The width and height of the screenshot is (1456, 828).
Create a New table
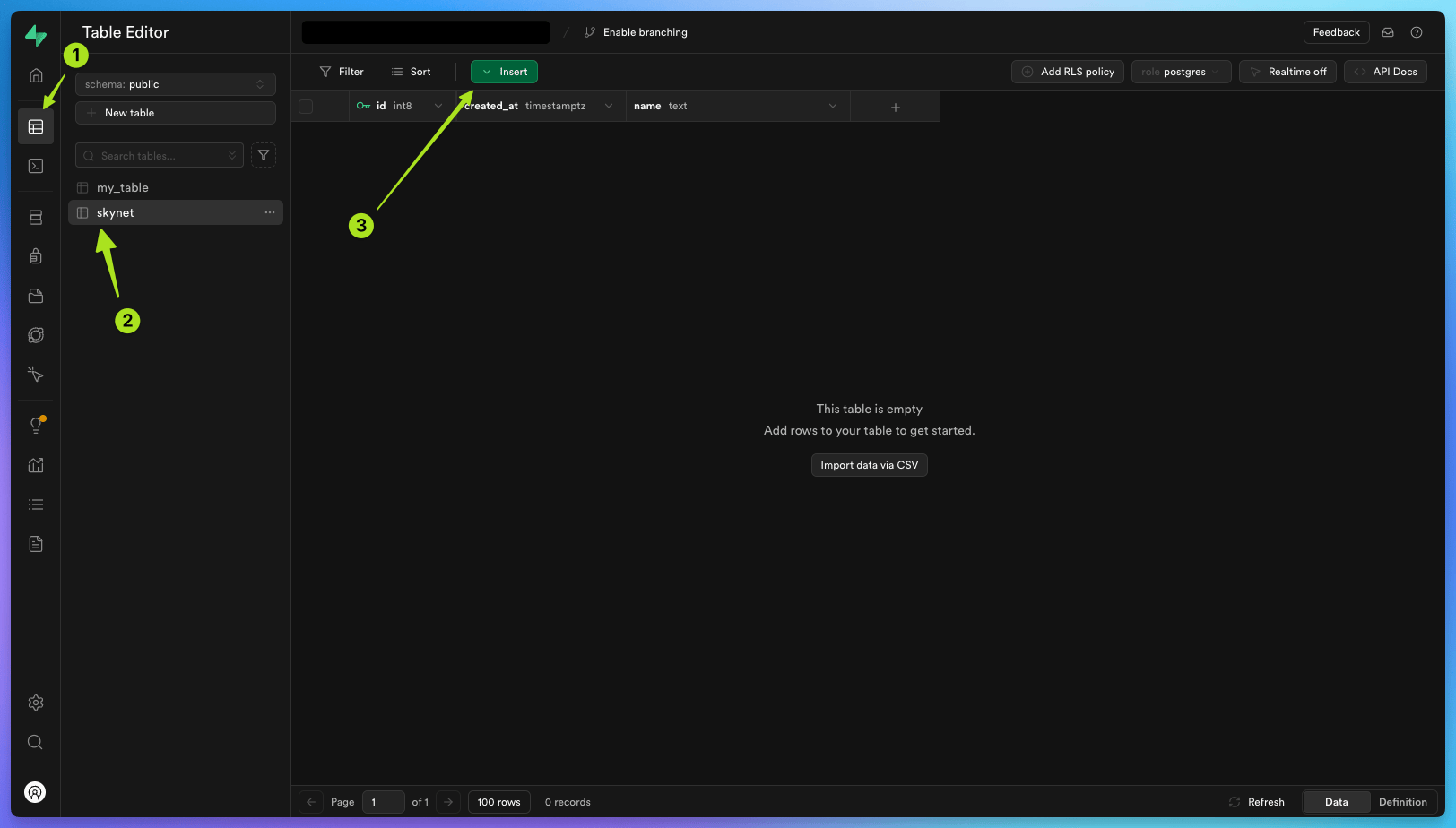(x=176, y=113)
